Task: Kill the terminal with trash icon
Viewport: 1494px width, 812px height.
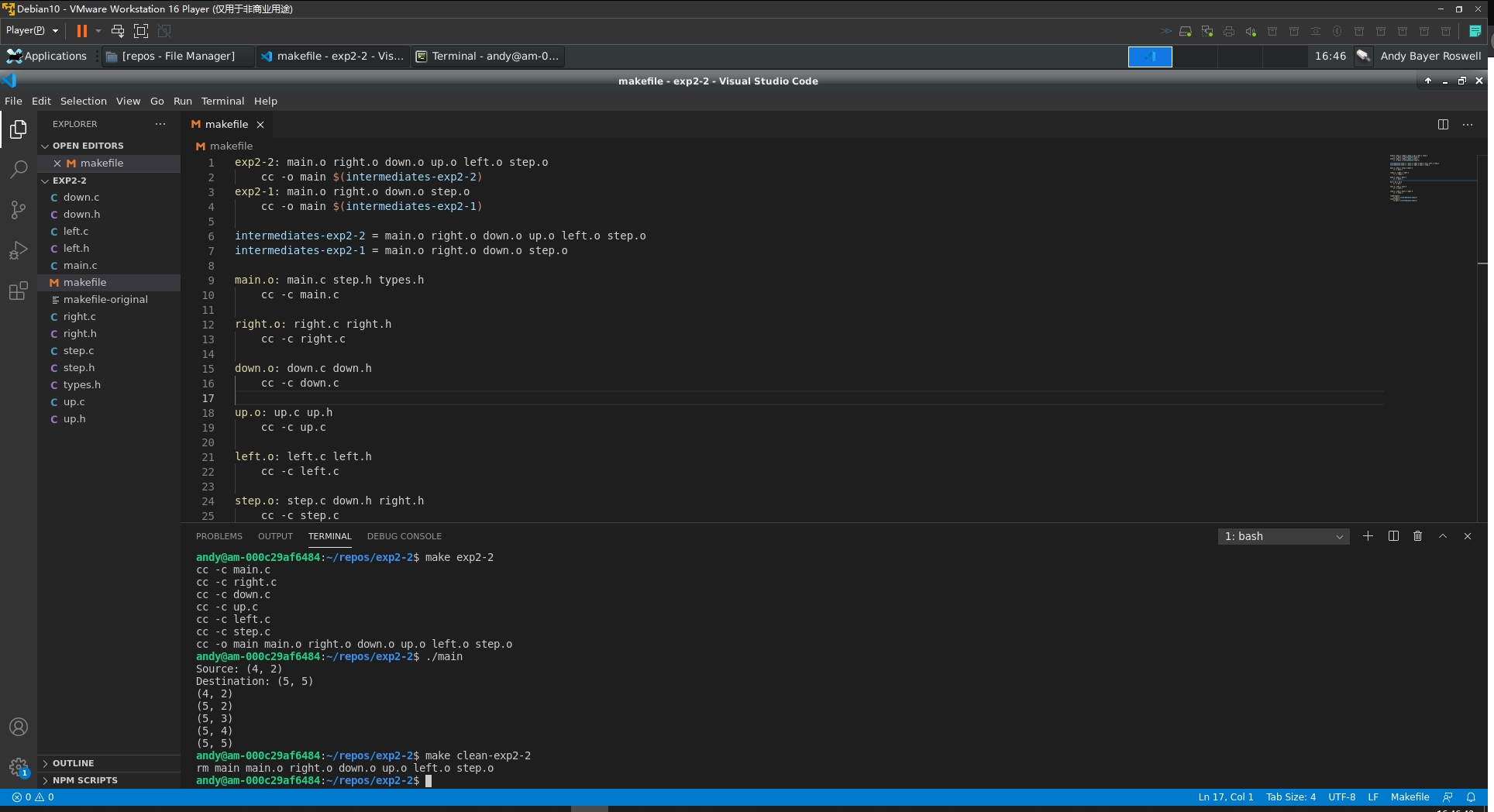Action: click(x=1418, y=536)
